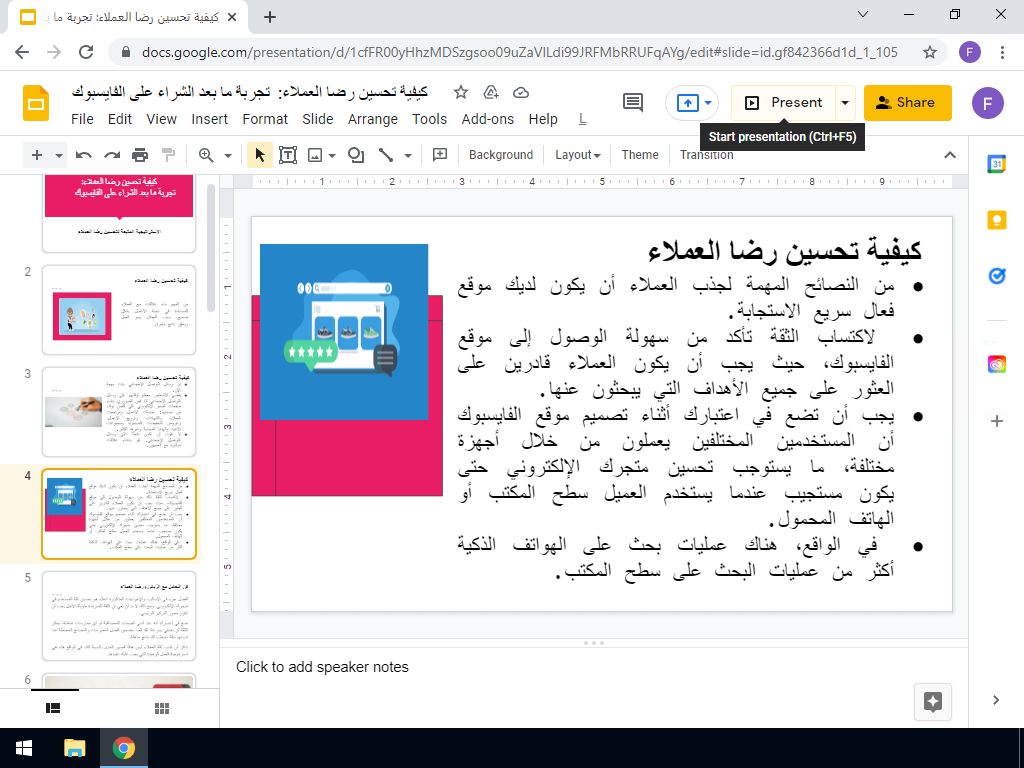This screenshot has height=768, width=1024.
Task: Open the File menu
Action: point(82,119)
